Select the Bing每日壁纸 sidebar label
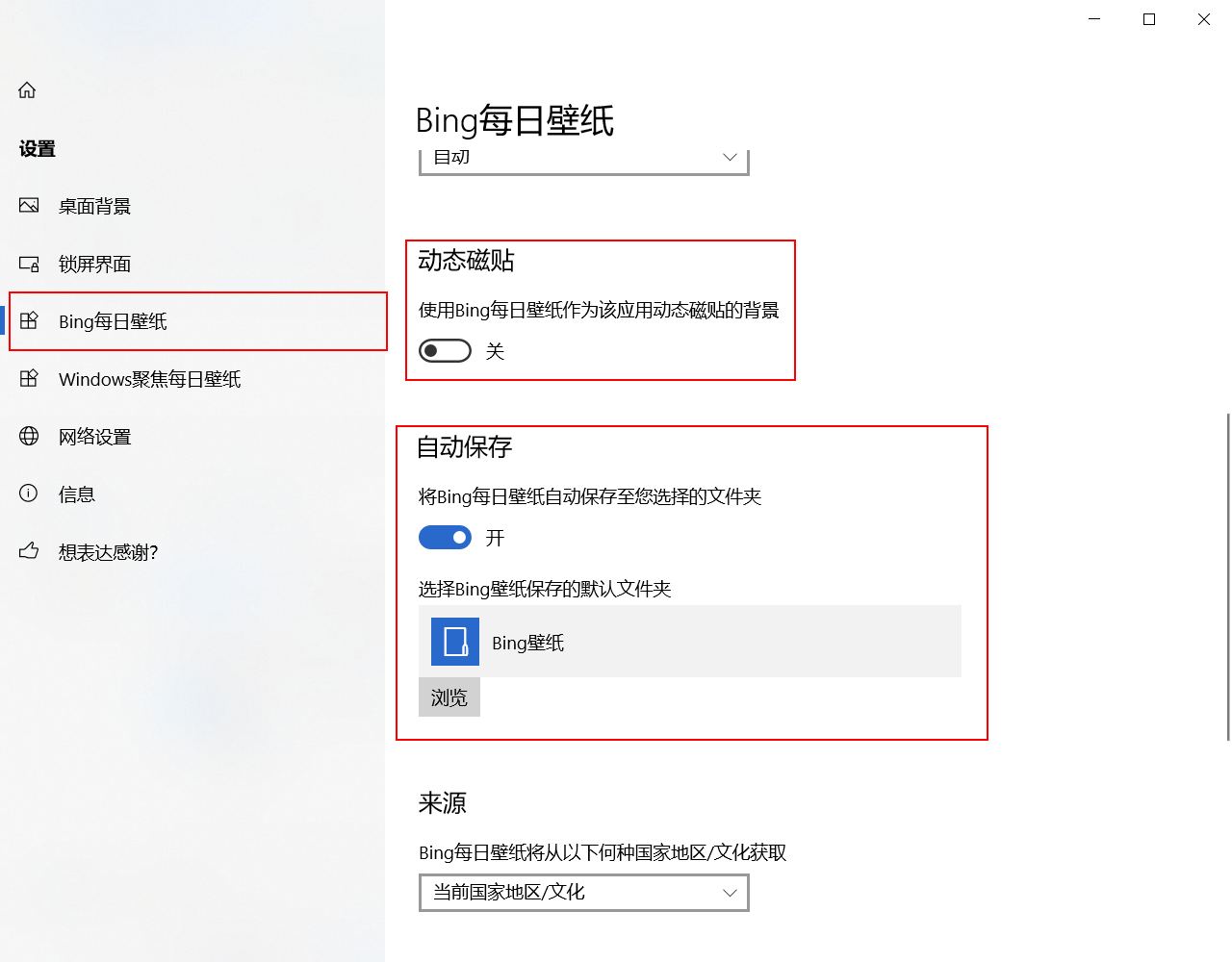This screenshot has height=962, width=1232. click(x=113, y=321)
